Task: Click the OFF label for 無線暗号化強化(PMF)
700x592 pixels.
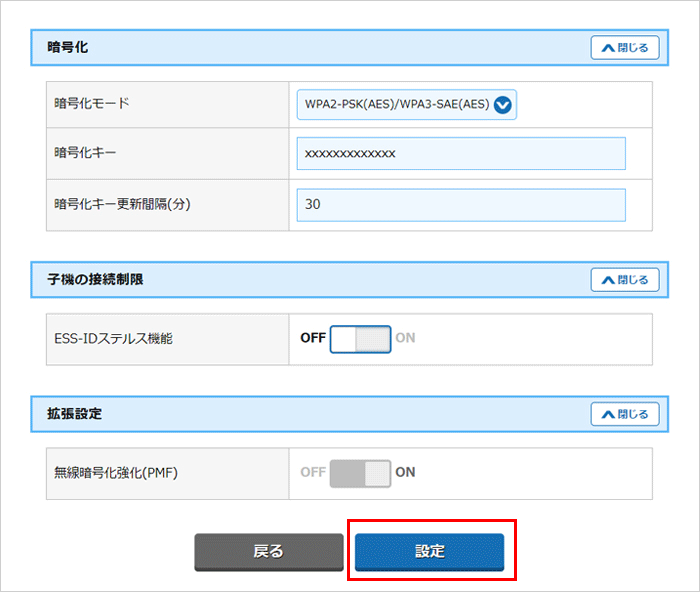Action: pyautogui.click(x=313, y=472)
